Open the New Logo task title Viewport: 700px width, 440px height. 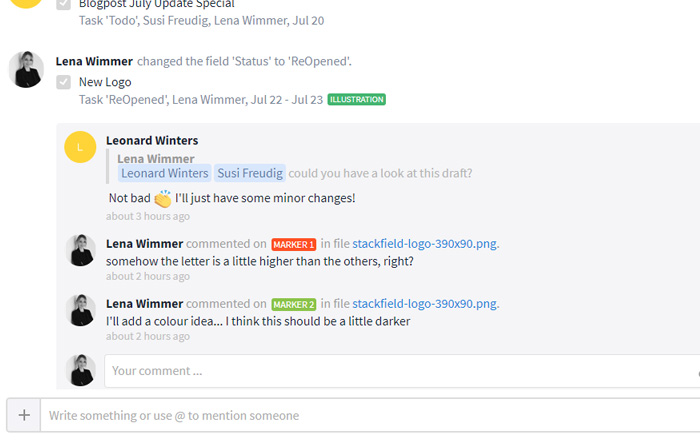point(105,82)
